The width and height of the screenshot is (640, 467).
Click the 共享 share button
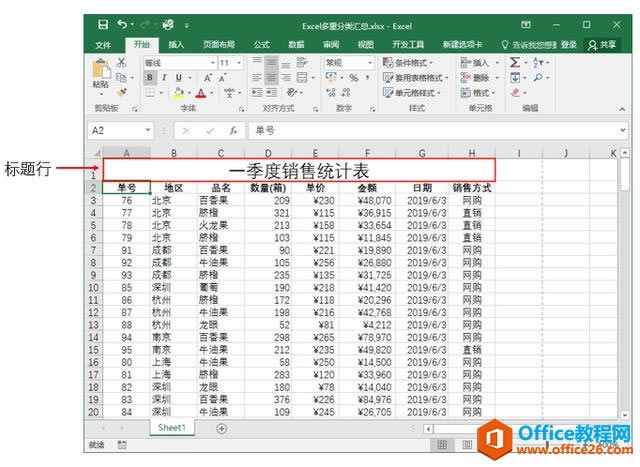(x=603, y=44)
